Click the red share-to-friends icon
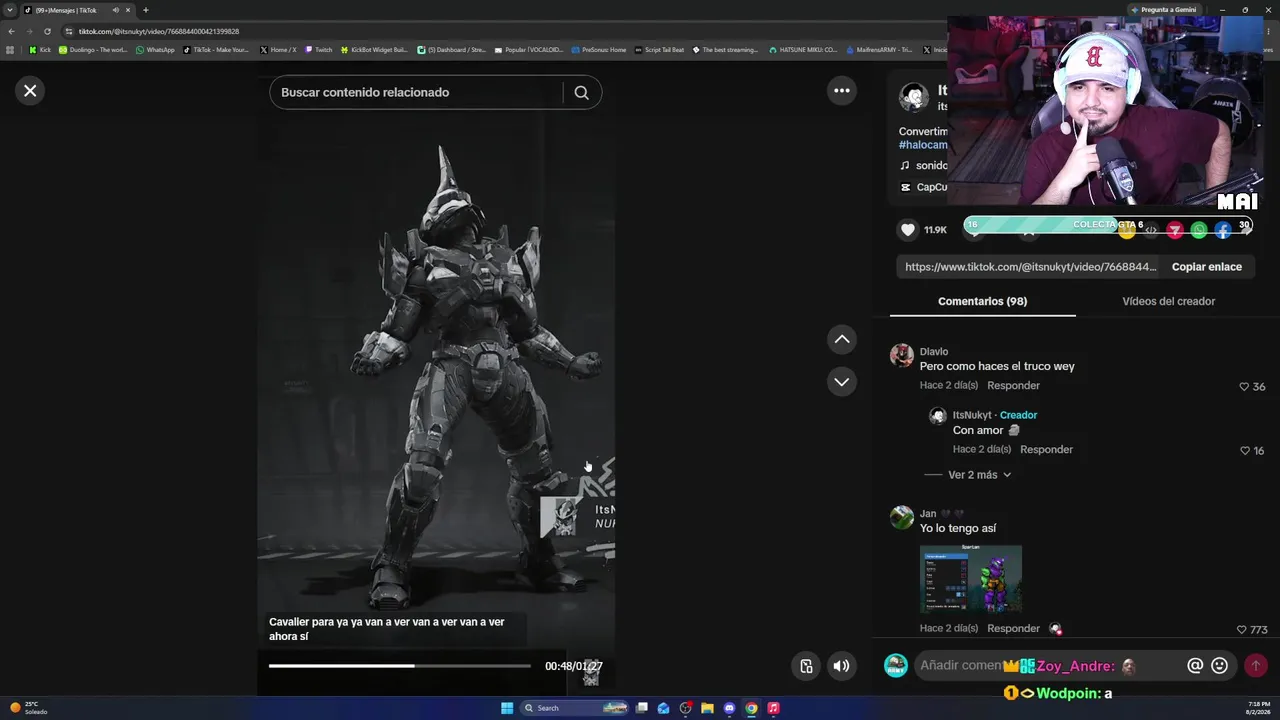This screenshot has width=1280, height=720. [x=1175, y=231]
